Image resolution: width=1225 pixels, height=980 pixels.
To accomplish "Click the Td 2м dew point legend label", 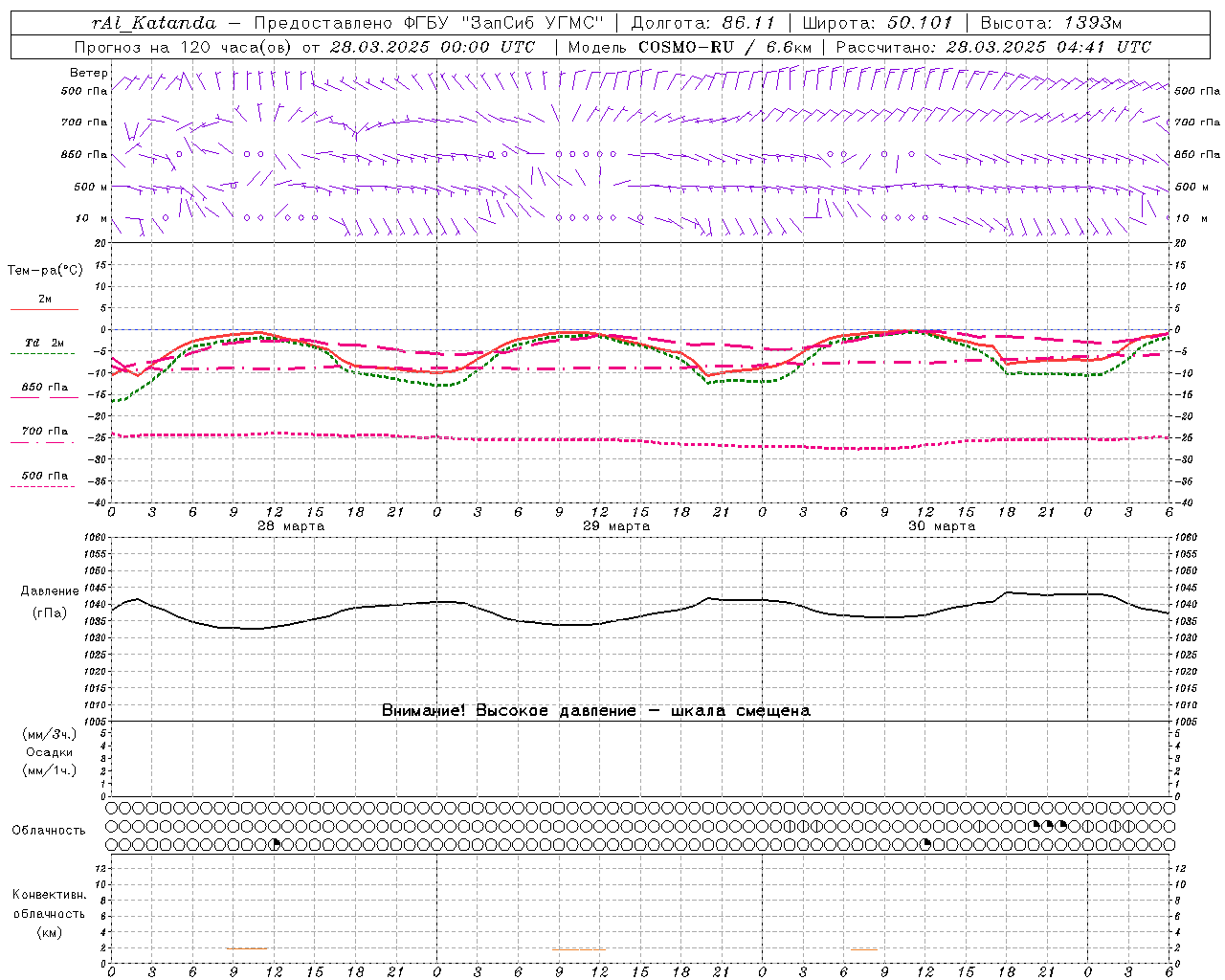I will click(45, 343).
